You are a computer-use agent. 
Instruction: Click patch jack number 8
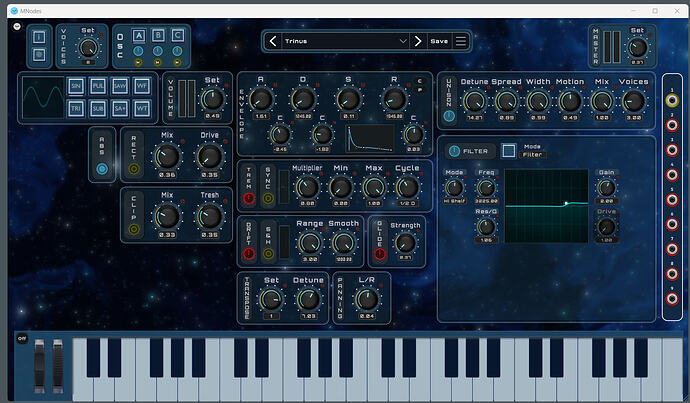[x=672, y=274]
